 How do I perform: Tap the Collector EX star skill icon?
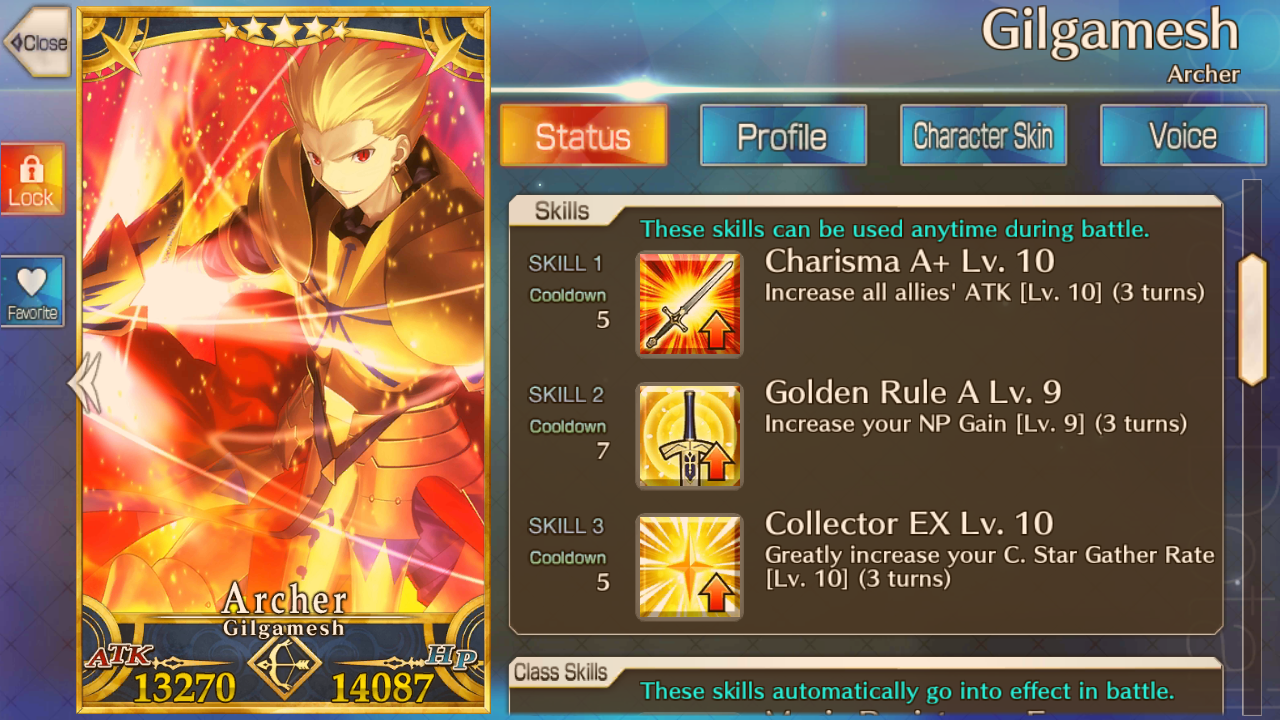(690, 567)
